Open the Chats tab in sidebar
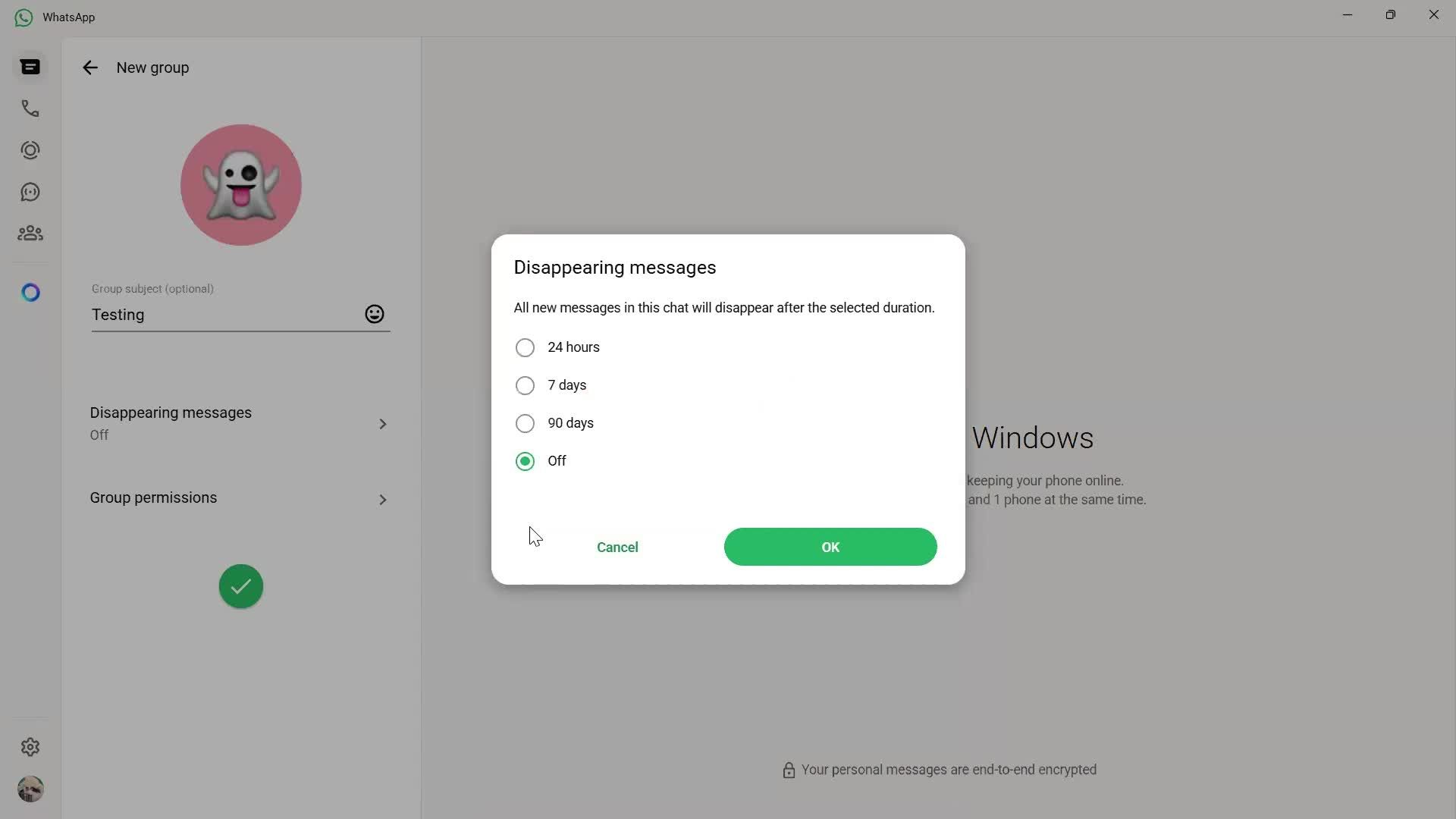 click(30, 67)
